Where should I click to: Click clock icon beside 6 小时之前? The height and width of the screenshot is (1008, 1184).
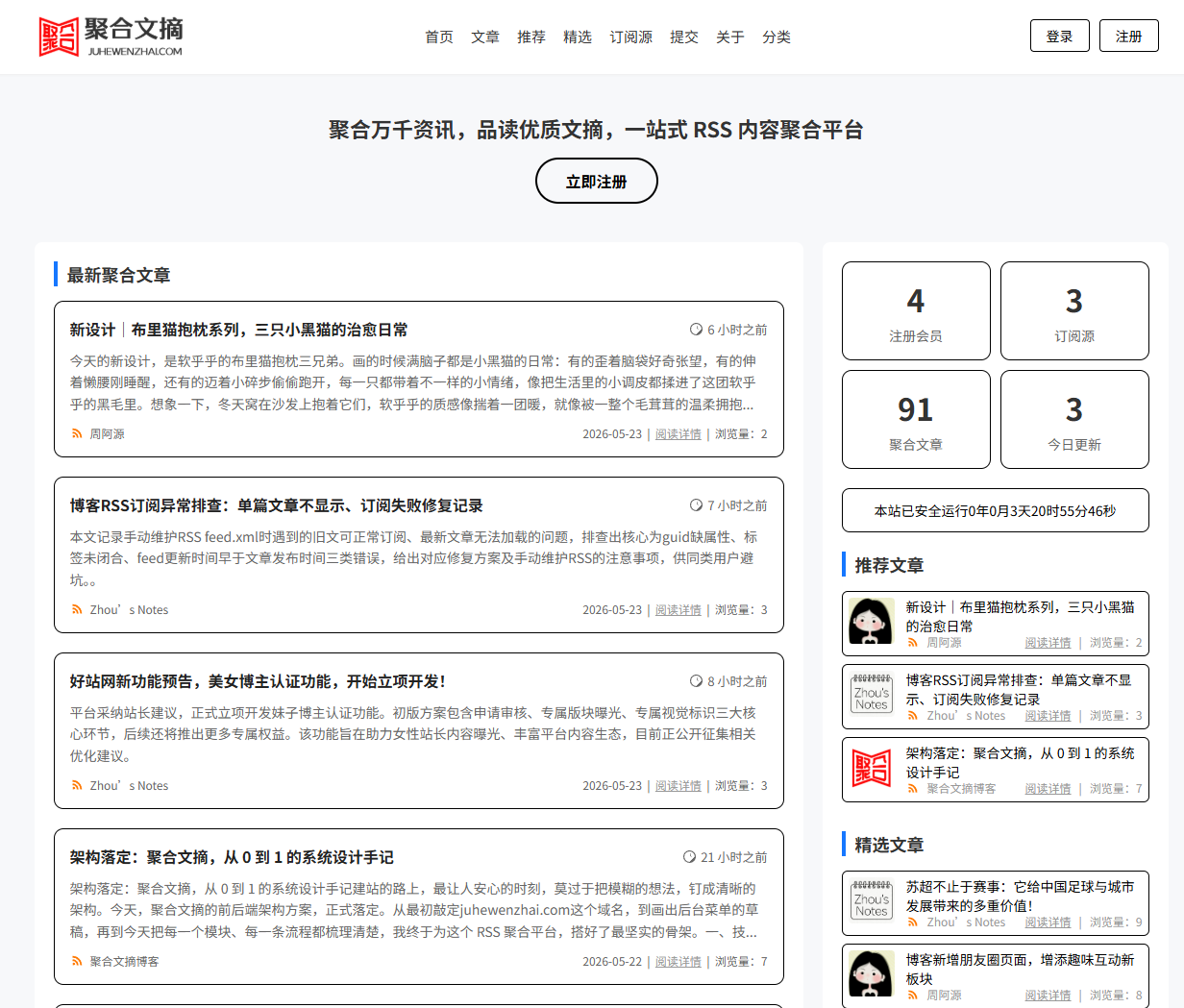click(696, 330)
